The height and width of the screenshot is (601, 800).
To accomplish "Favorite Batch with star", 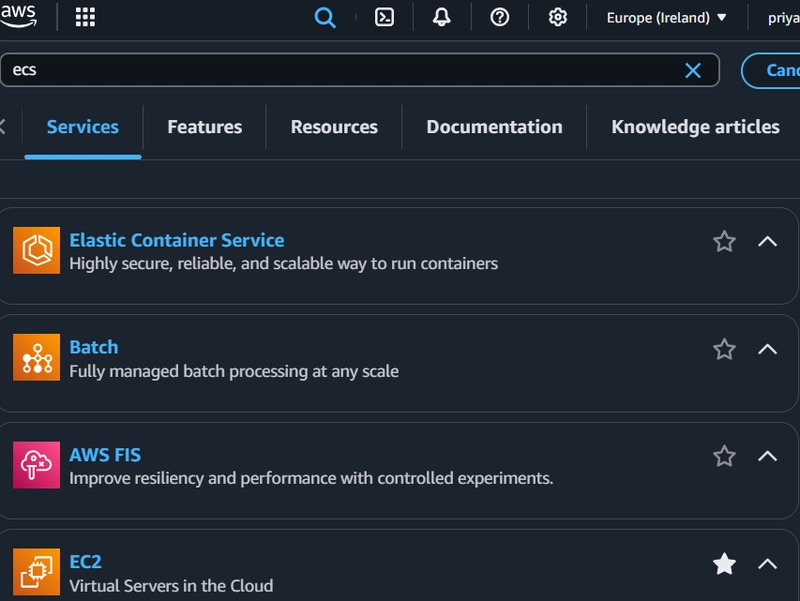I will tap(724, 349).
